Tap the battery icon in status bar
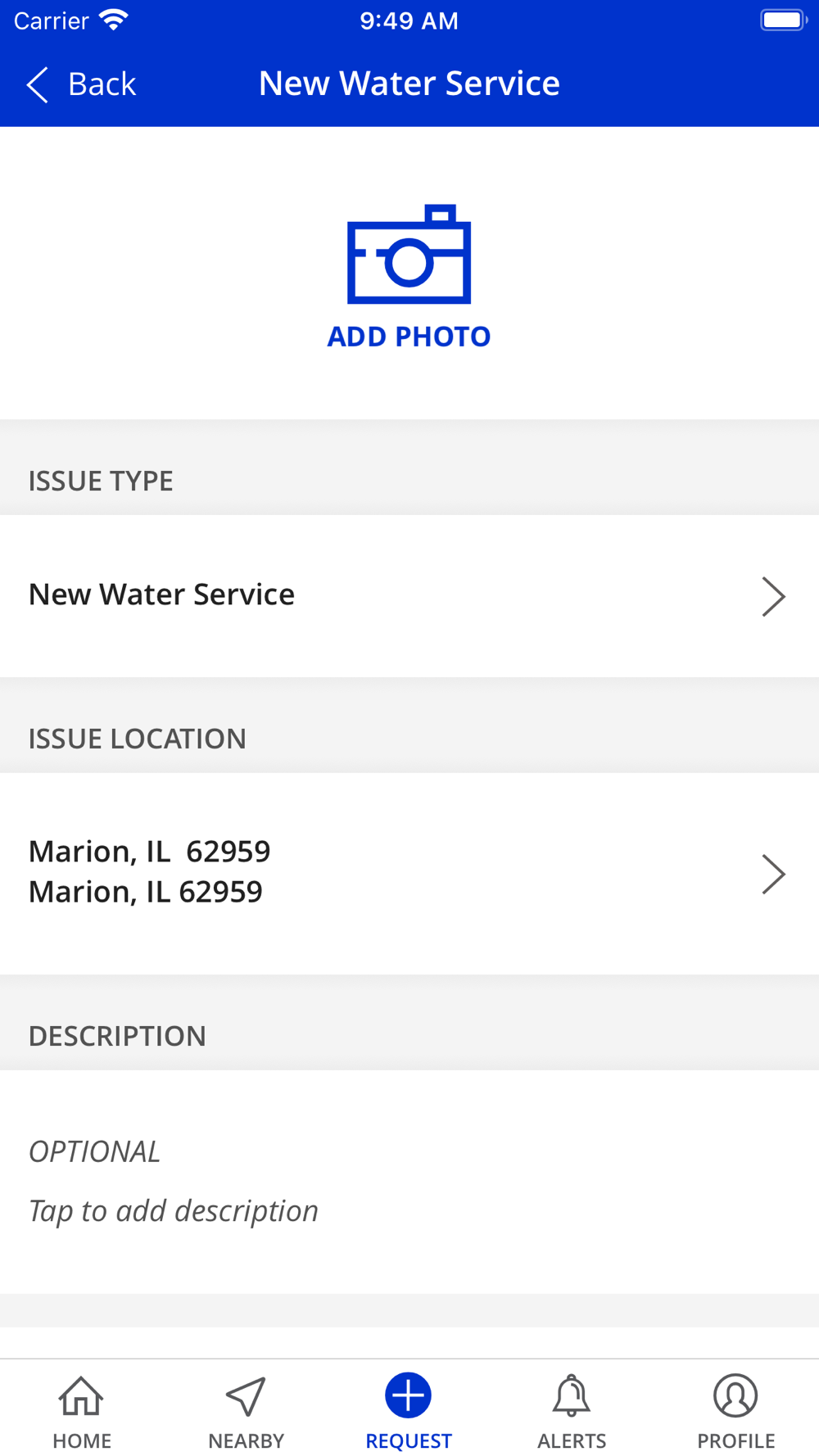Image resolution: width=819 pixels, height=1456 pixels. [x=783, y=20]
